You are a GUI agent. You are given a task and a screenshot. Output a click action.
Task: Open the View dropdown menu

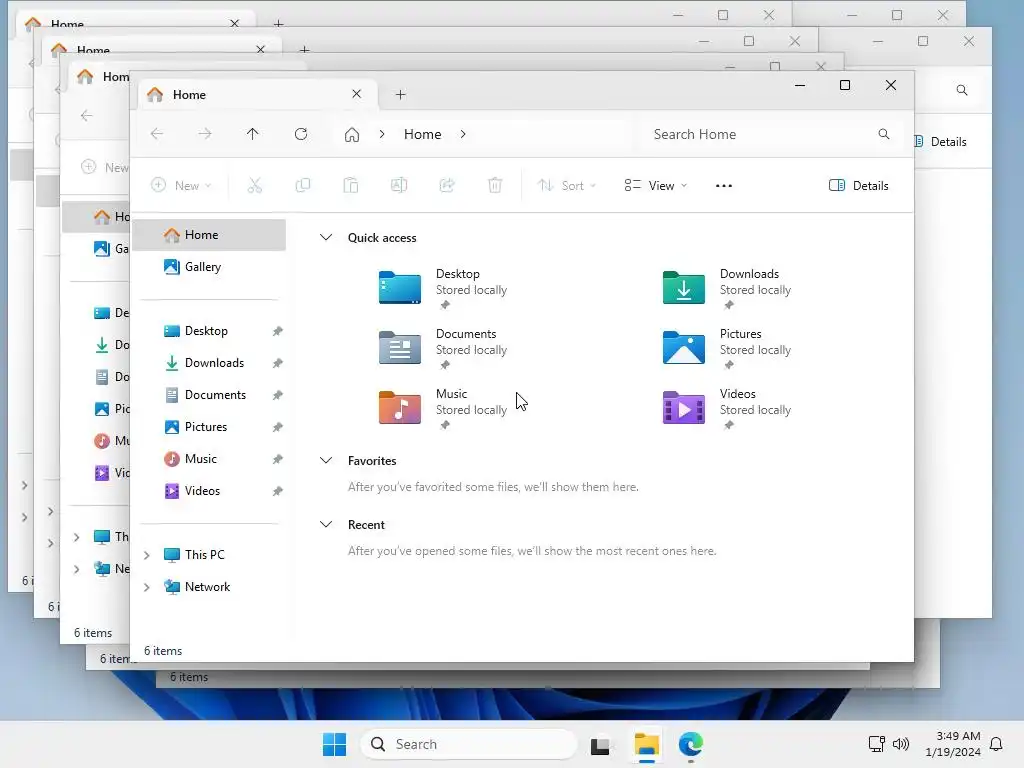(x=655, y=185)
